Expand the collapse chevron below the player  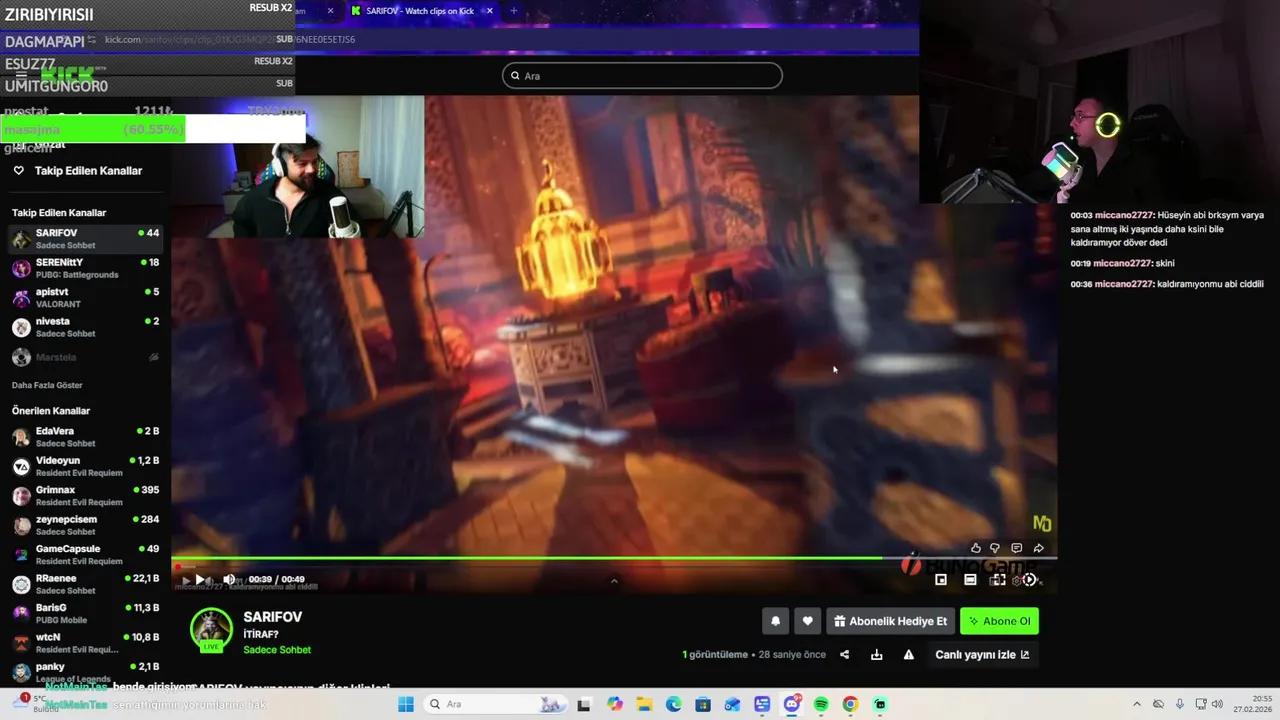click(614, 581)
